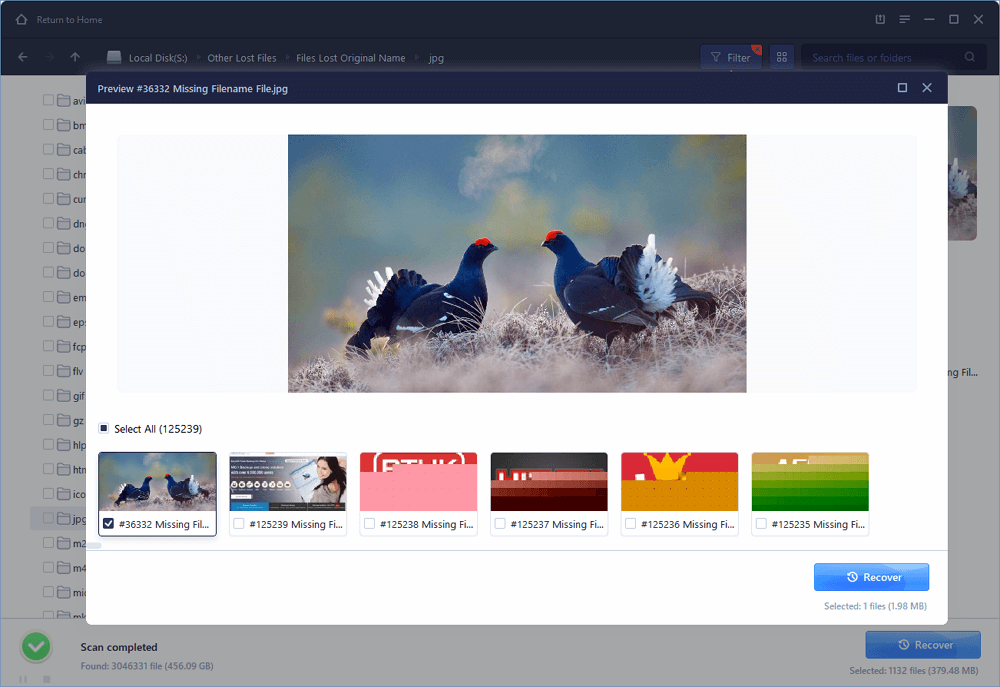
Task: Open the Filter dropdown
Action: point(729,57)
